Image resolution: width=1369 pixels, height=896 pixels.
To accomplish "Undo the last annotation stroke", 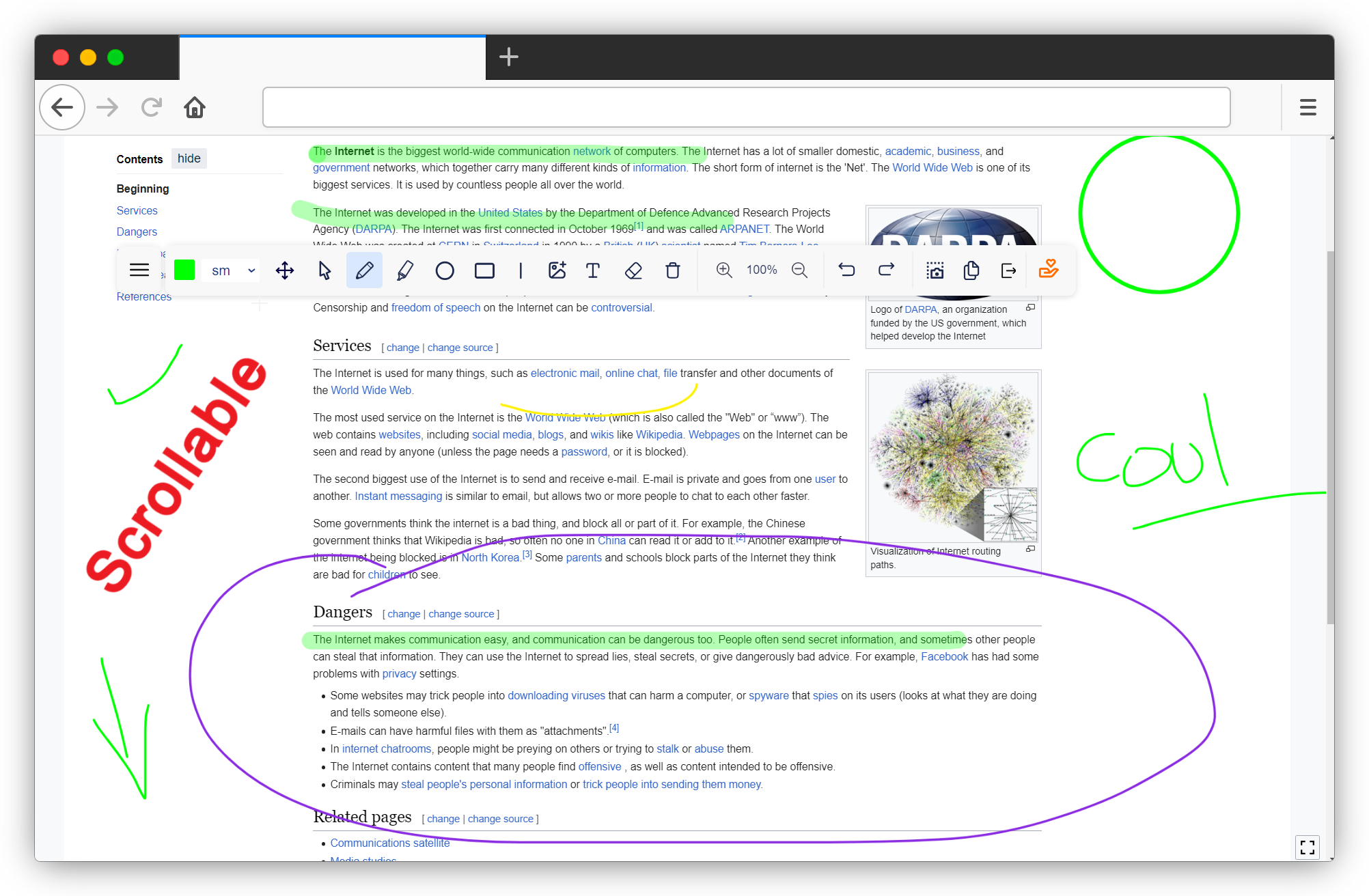I will 846,270.
